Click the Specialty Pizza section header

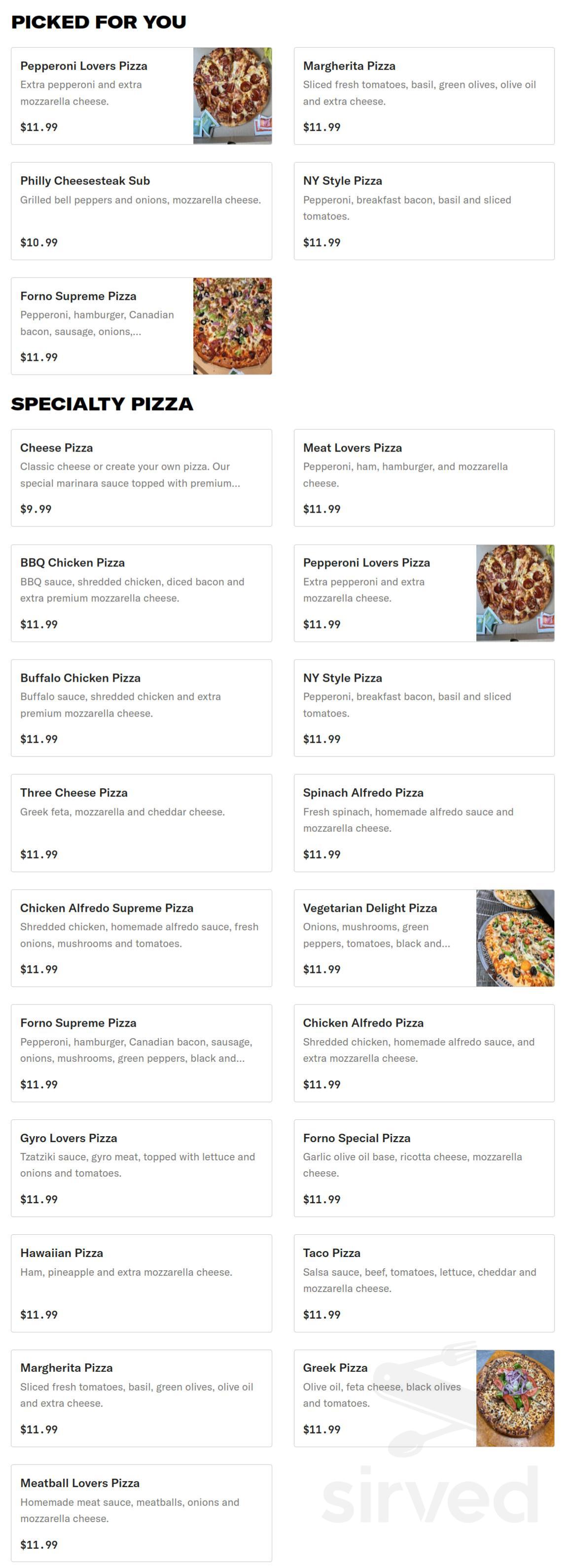[x=102, y=404]
